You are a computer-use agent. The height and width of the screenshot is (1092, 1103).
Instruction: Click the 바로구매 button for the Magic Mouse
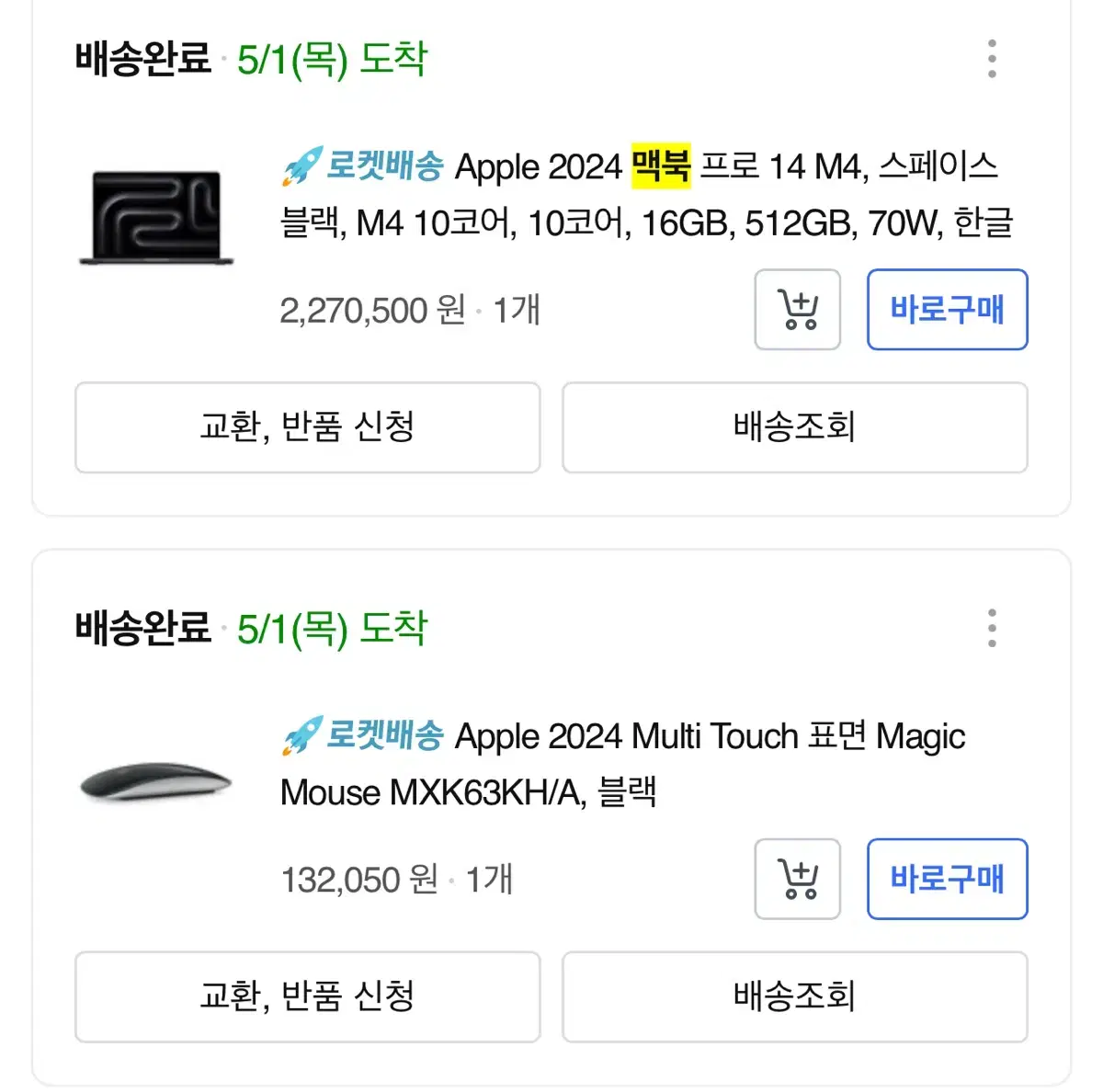pyautogui.click(x=947, y=879)
